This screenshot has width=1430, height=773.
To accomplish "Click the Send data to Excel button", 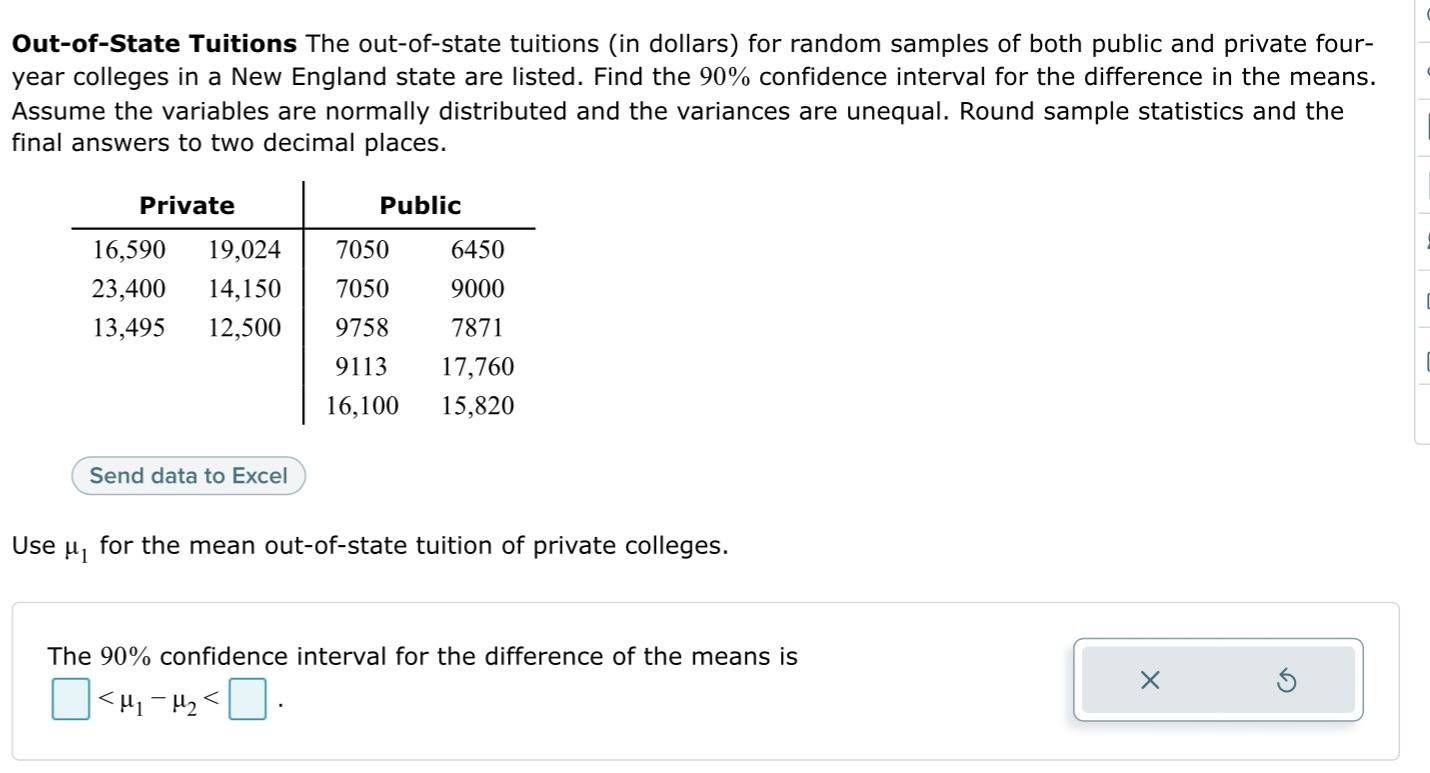I will point(187,476).
